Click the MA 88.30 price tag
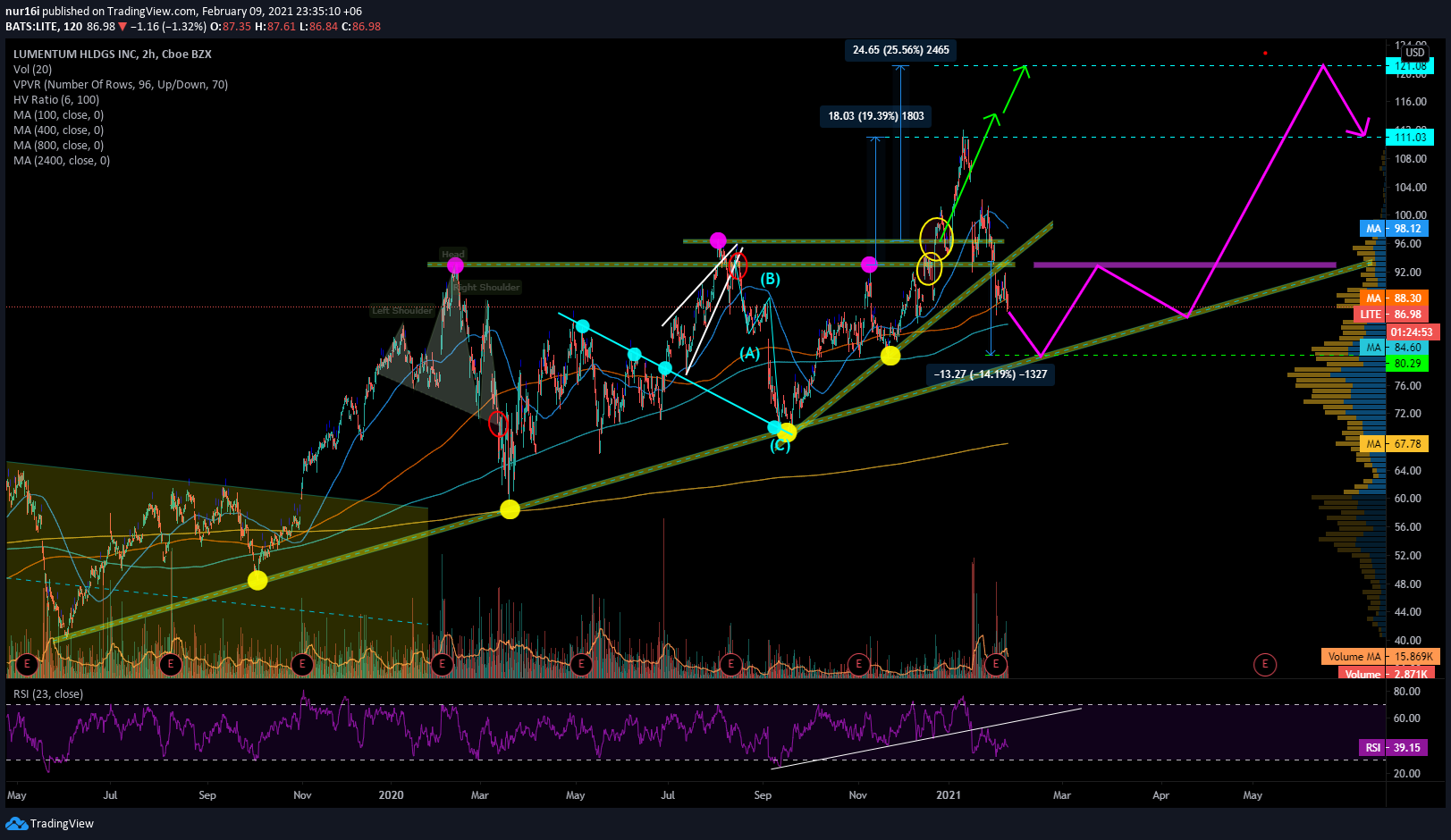Viewport: 1451px width, 840px height. [x=1394, y=298]
